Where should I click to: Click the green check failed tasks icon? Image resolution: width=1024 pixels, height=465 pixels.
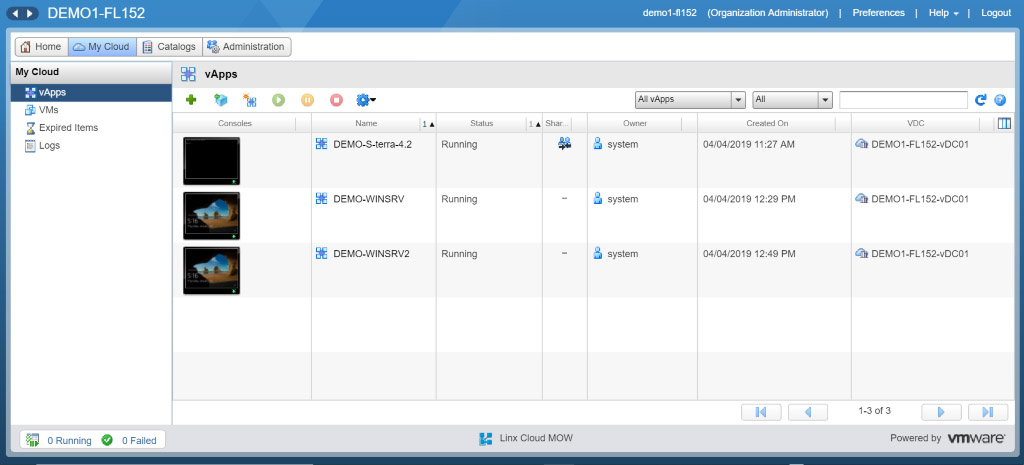point(107,440)
